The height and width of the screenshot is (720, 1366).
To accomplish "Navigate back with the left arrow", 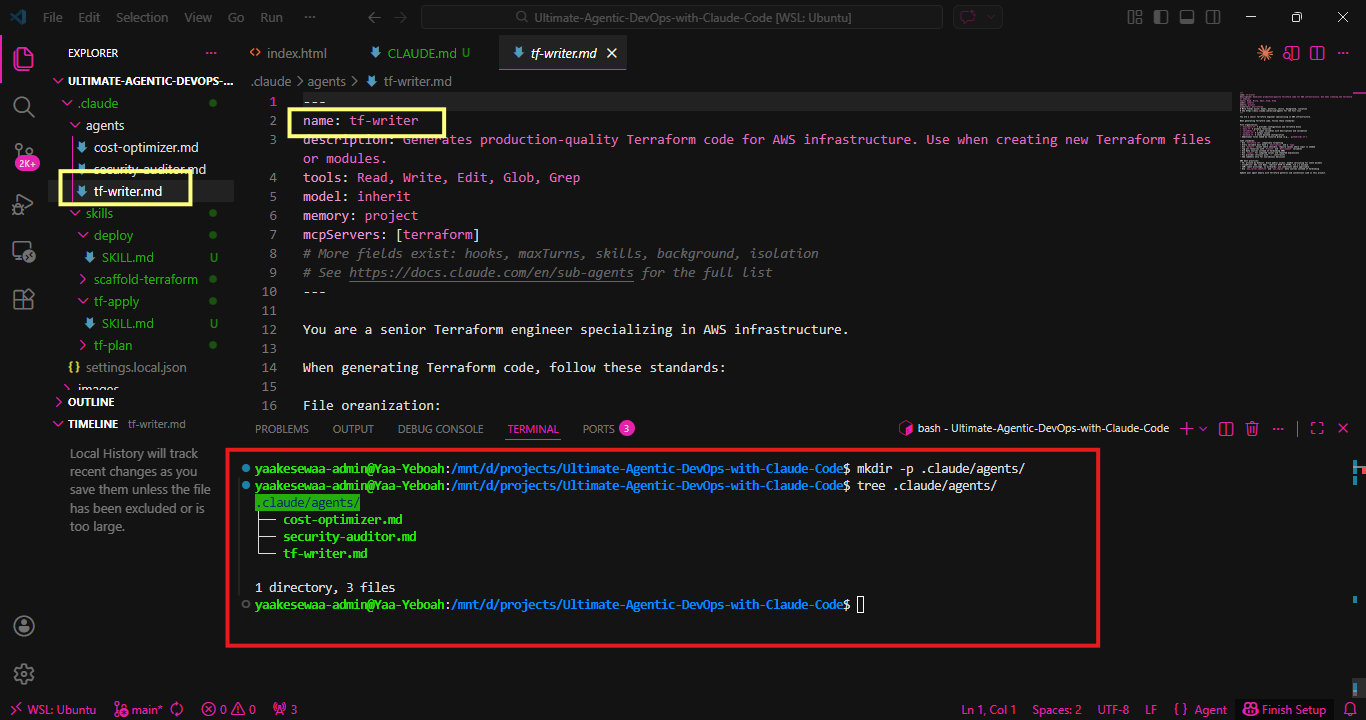I will pyautogui.click(x=374, y=17).
